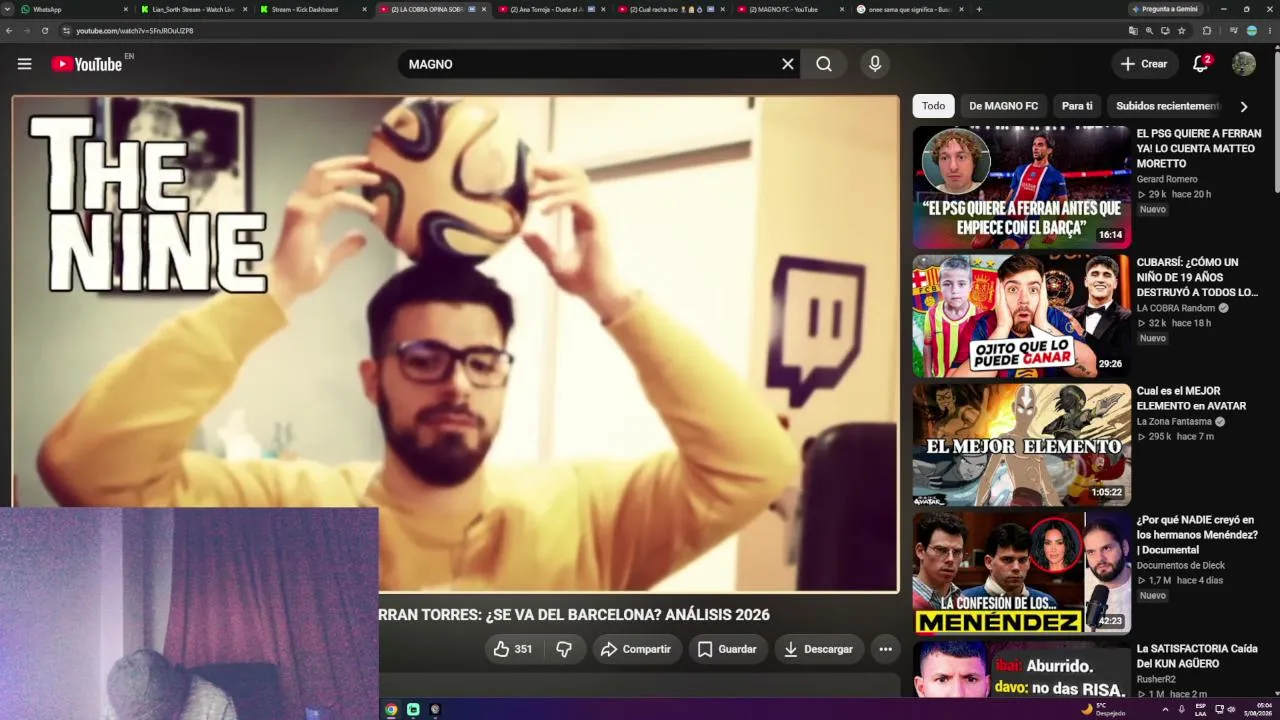Dislike the video
The image size is (1280, 720).
tap(564, 649)
